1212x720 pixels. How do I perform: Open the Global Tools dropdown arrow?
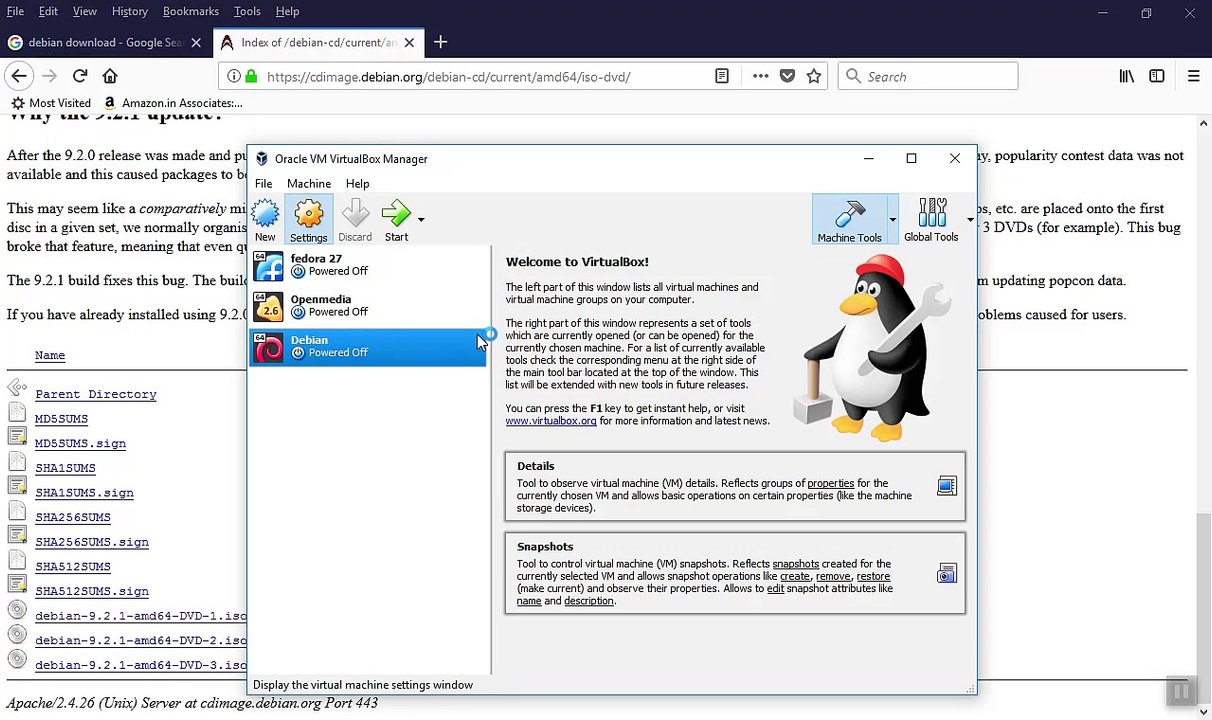(x=969, y=219)
